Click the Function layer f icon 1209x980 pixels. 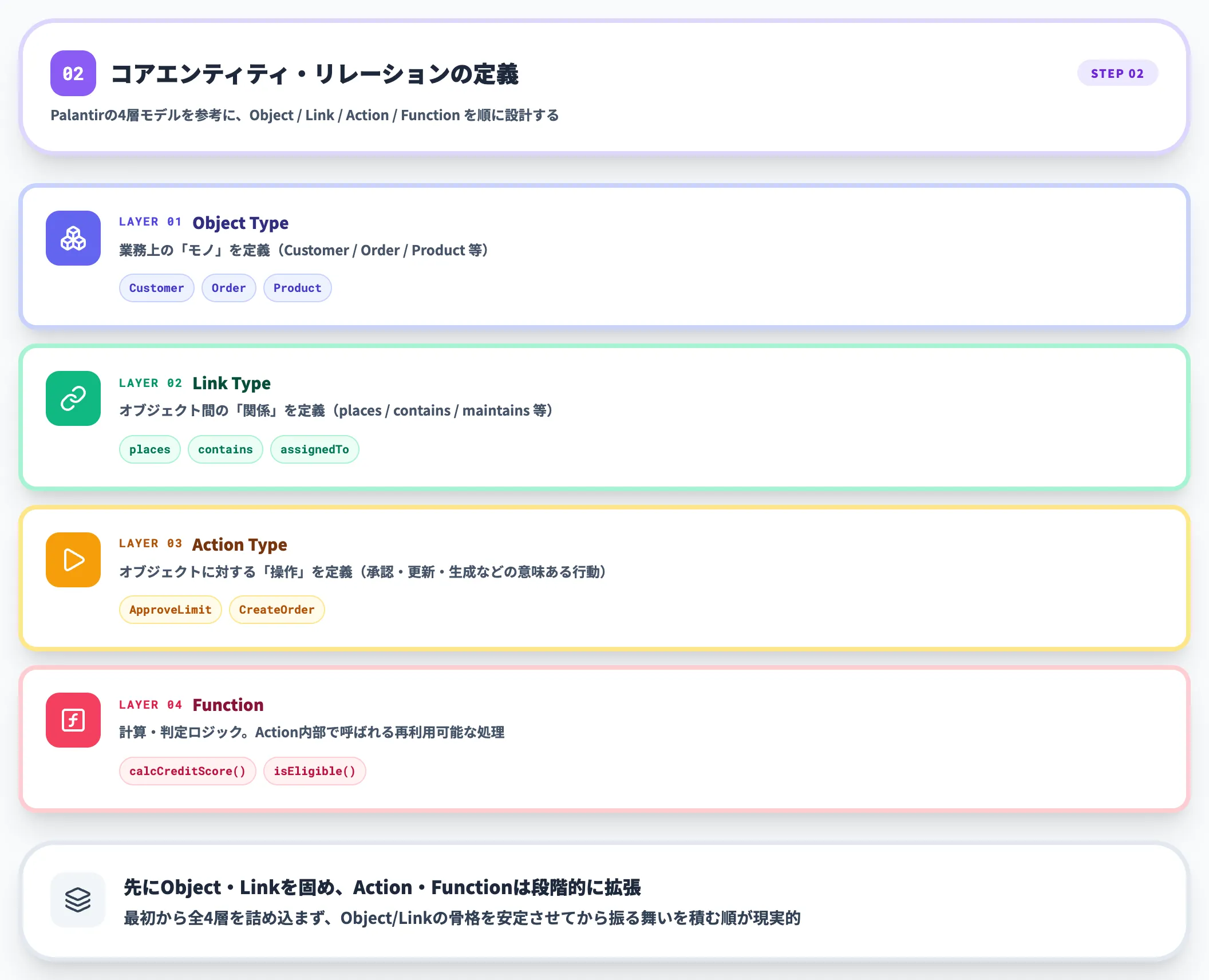[73, 720]
